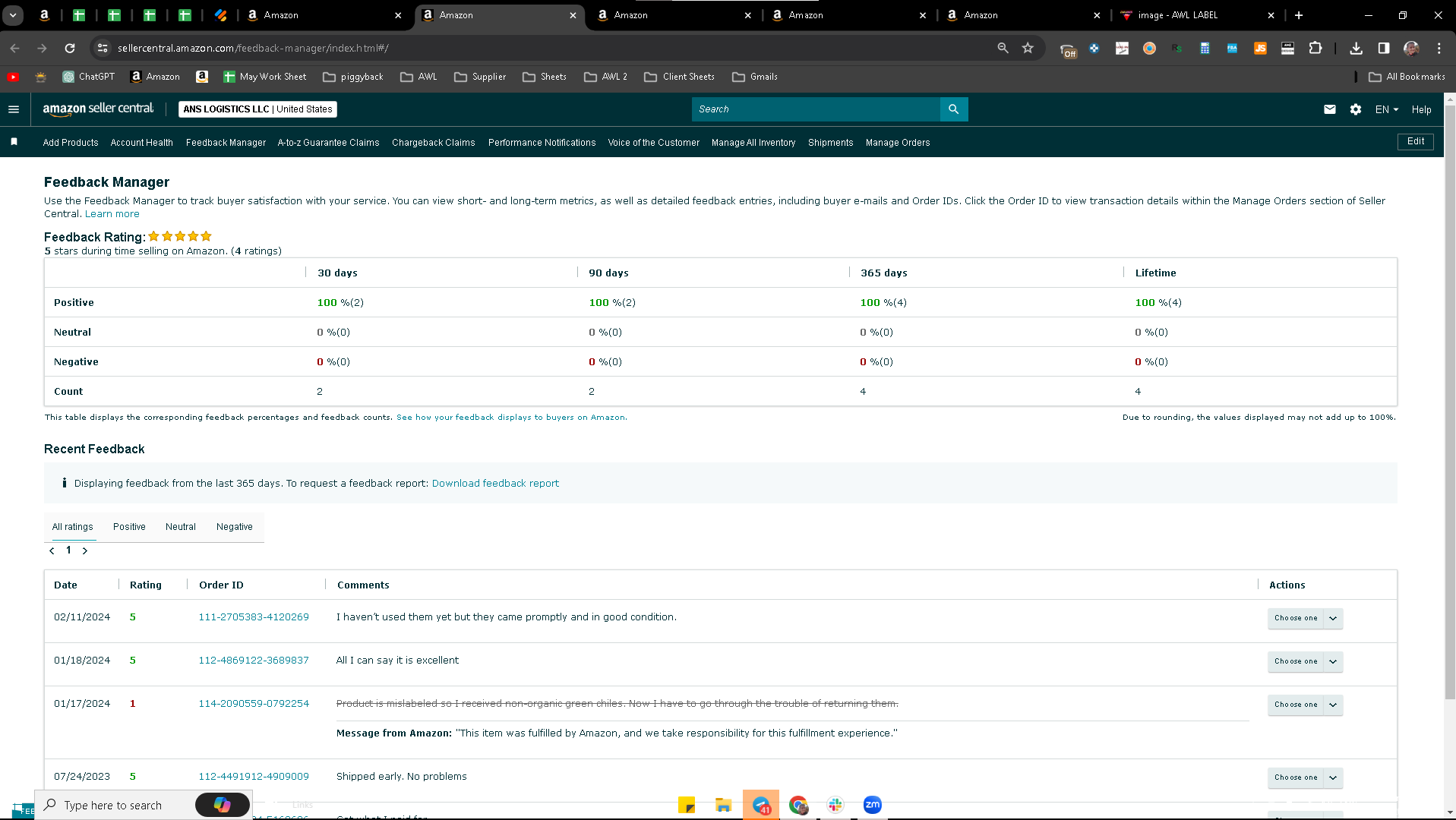1456x820 pixels.
Task: Click the Help link in the header
Action: click(1422, 109)
